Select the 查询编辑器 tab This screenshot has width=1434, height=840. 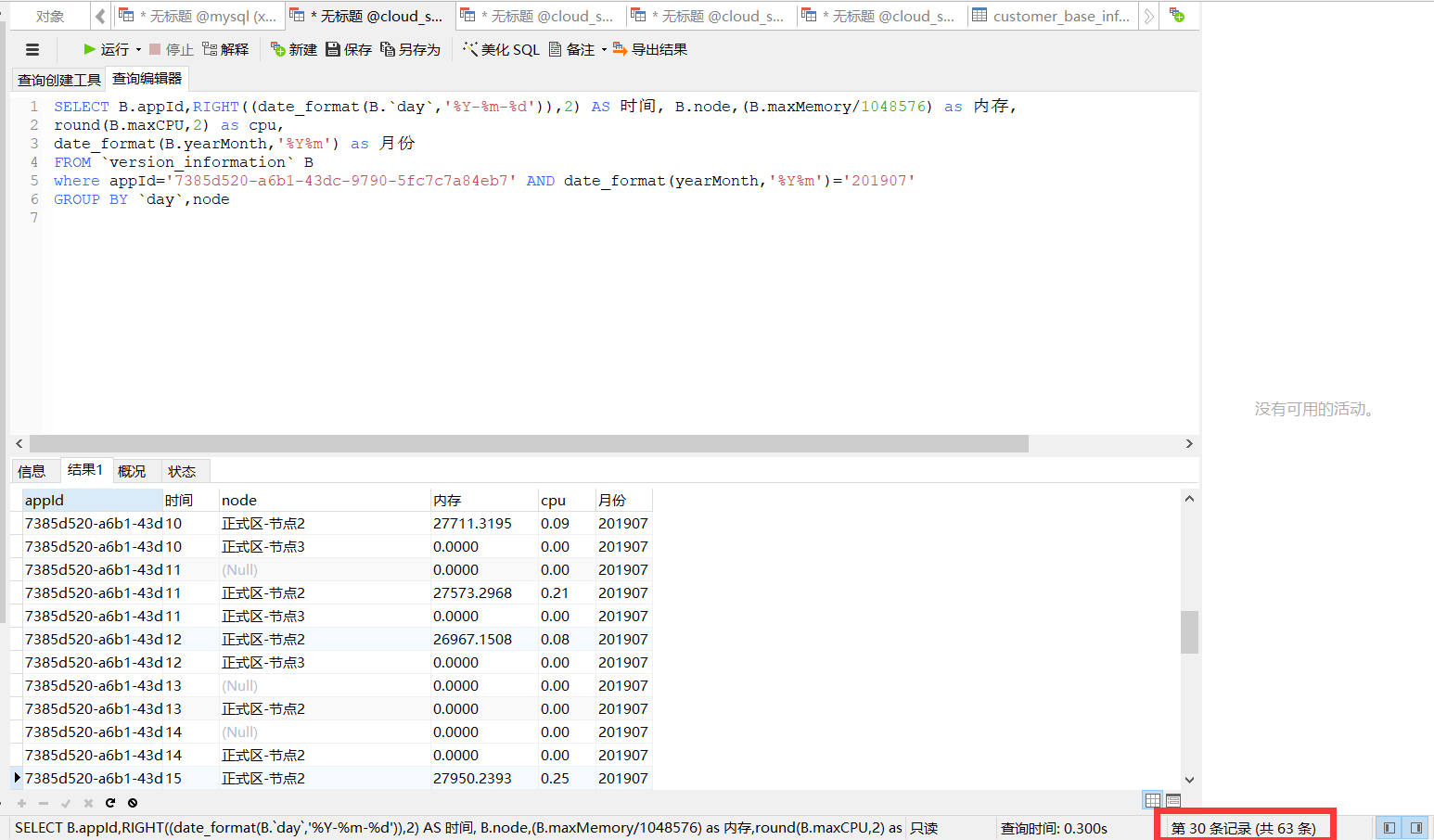(x=147, y=79)
